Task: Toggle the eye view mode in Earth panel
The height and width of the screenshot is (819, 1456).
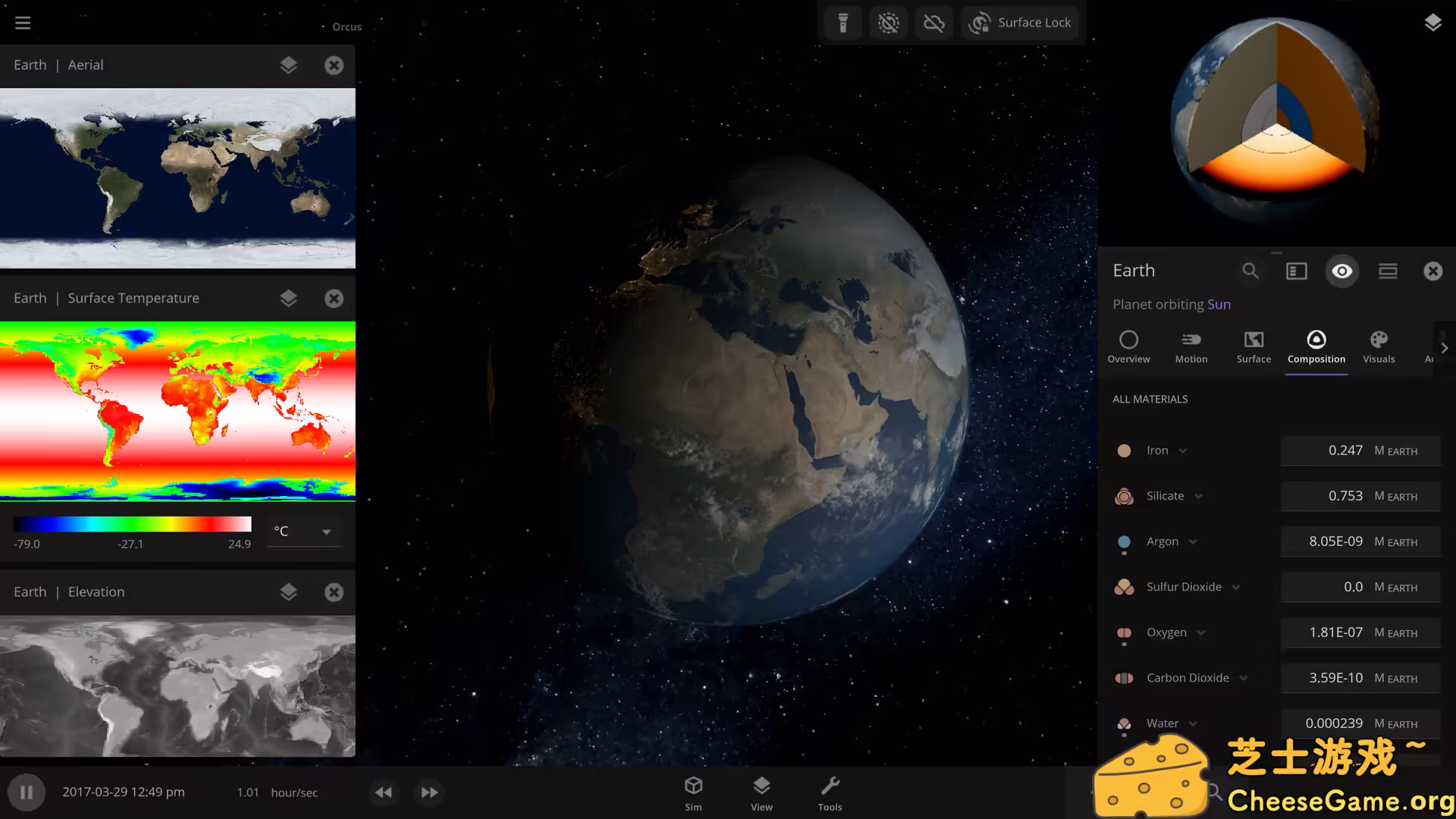Action: click(1342, 271)
